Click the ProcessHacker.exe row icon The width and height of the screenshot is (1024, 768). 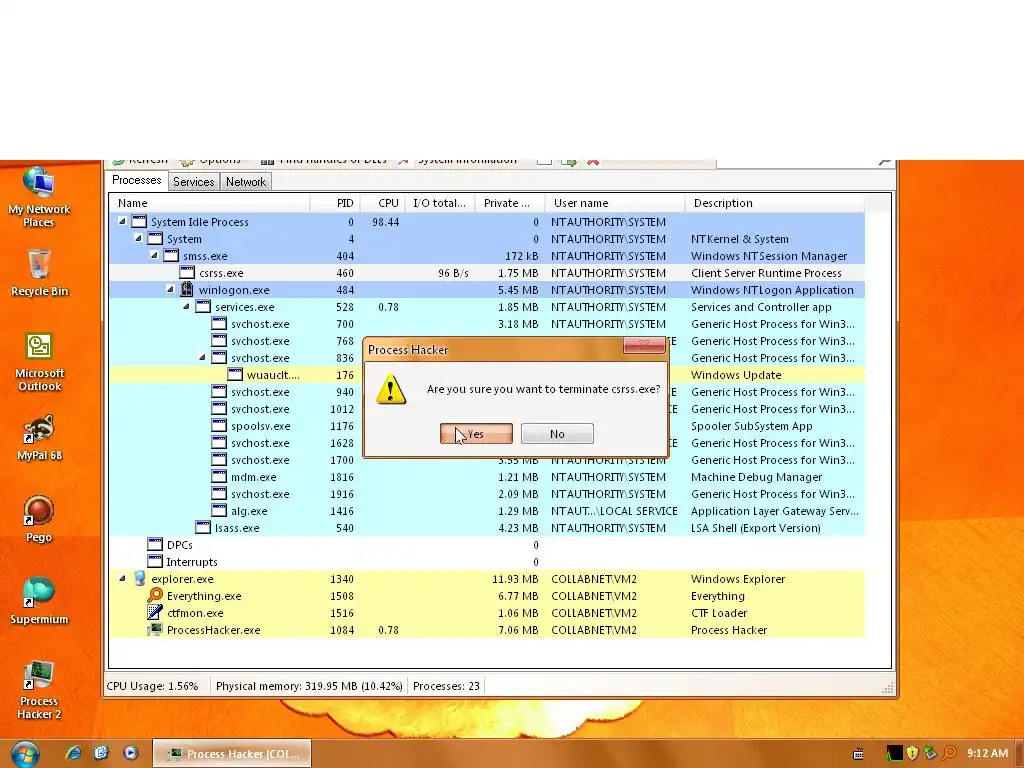click(x=155, y=630)
